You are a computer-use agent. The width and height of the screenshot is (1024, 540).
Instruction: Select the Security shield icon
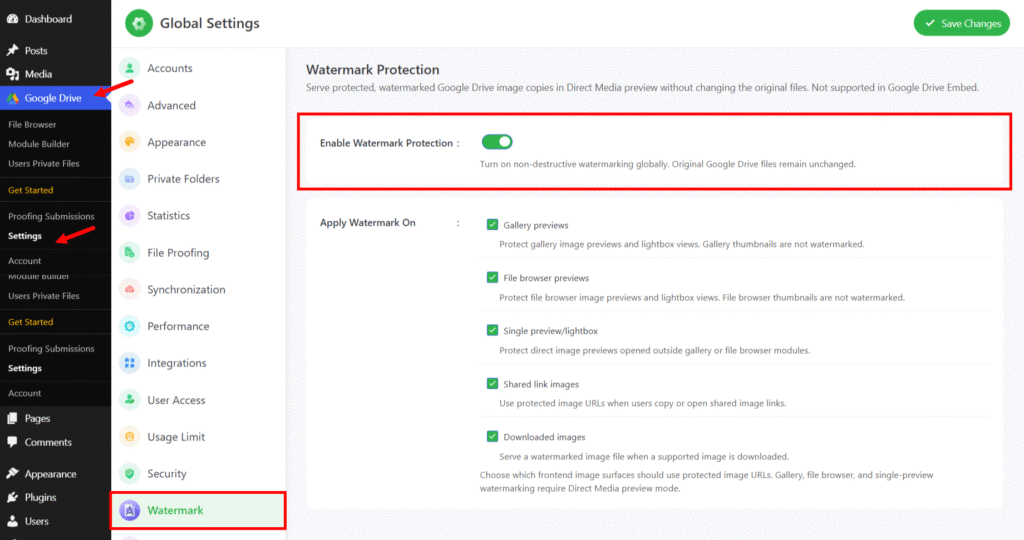(129, 473)
